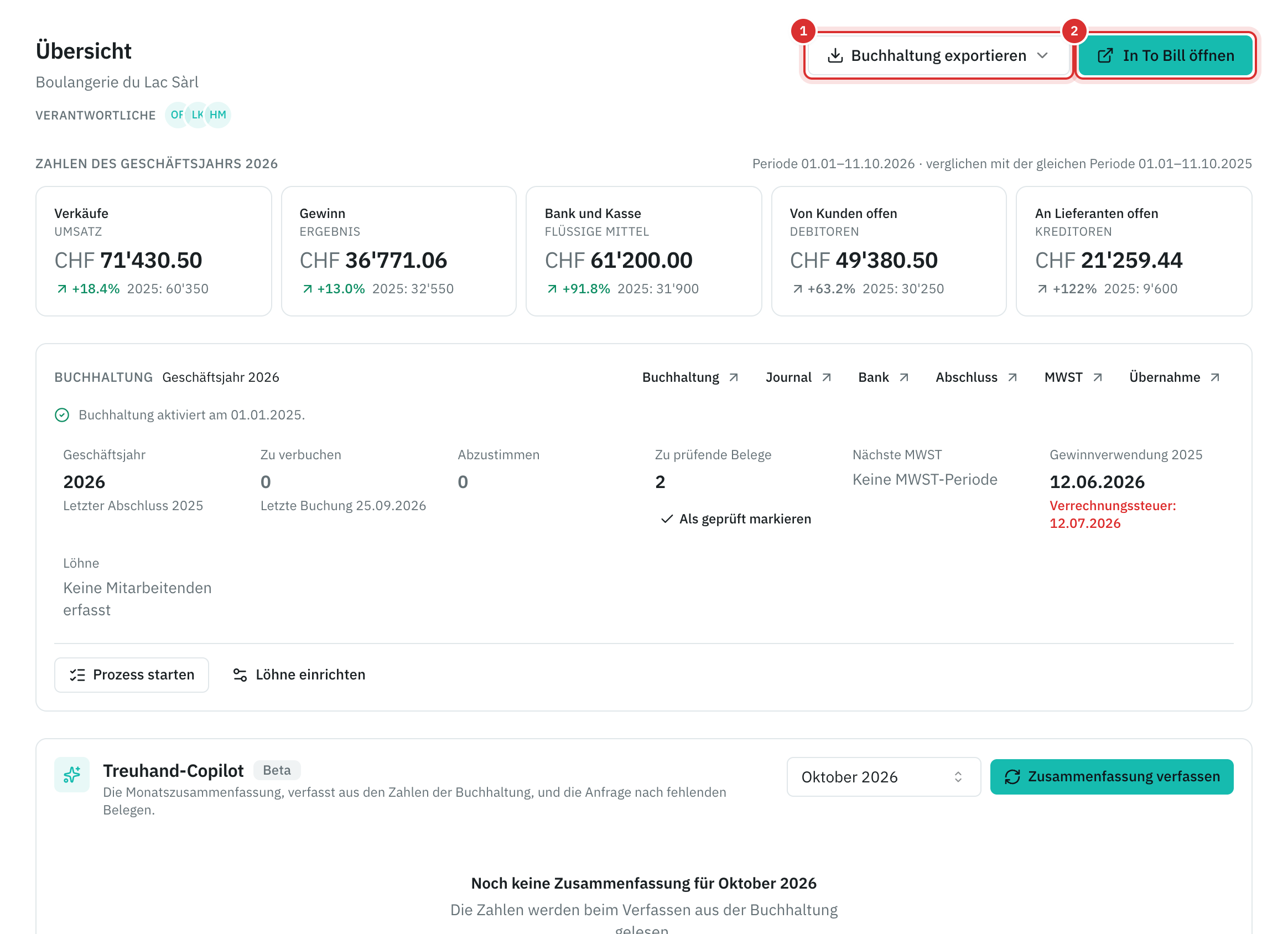Click Letzte Buchung 25.09.2026 text
Viewport: 1288px width, 934px height.
point(343,506)
